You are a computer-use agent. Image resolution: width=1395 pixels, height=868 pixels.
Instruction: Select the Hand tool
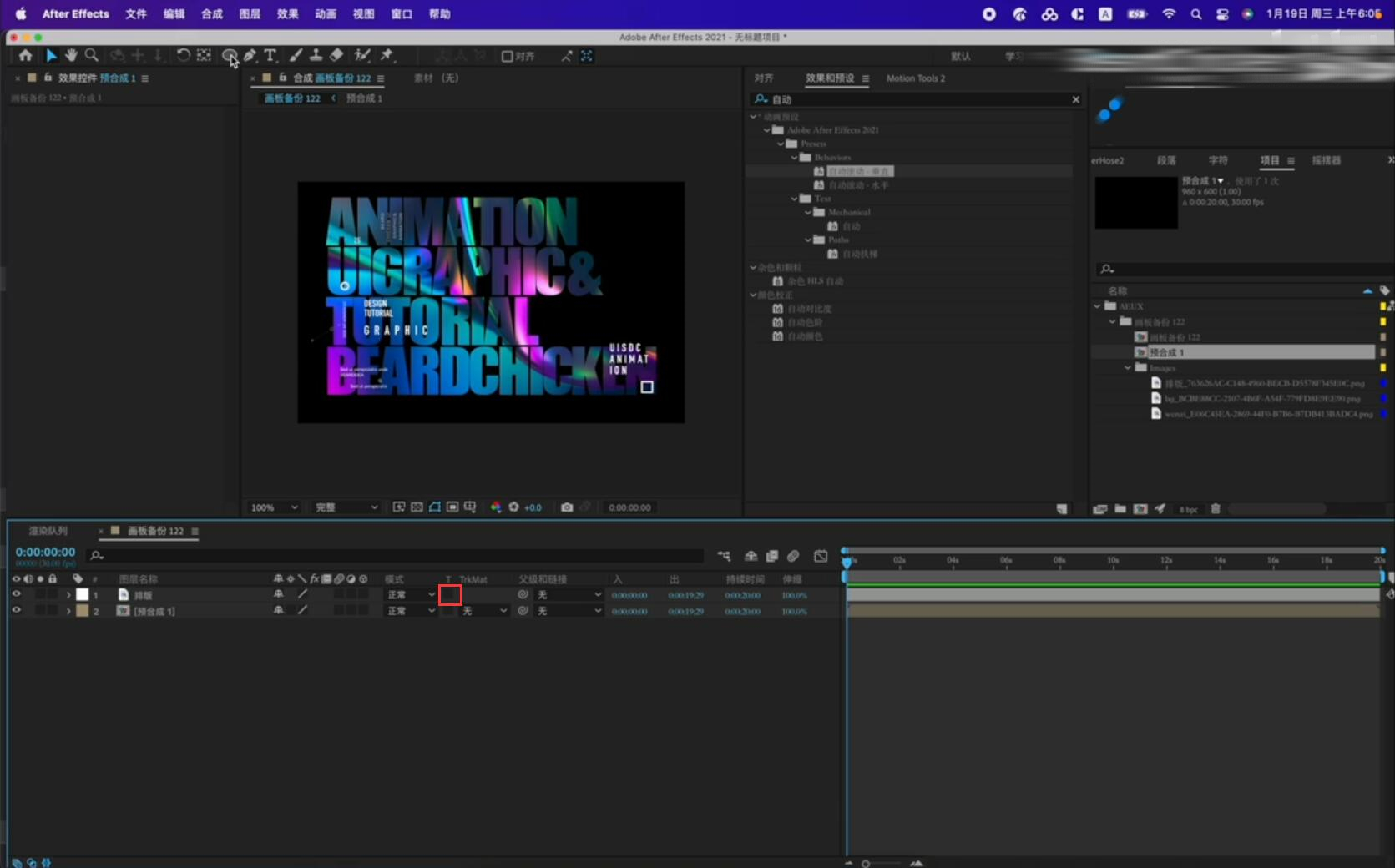(71, 55)
